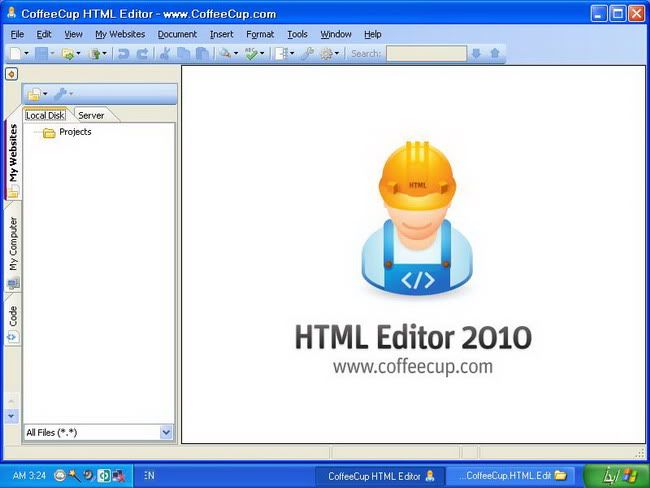This screenshot has height=488, width=650.
Task: Click the gear settings toolbar icon
Action: coord(327,53)
